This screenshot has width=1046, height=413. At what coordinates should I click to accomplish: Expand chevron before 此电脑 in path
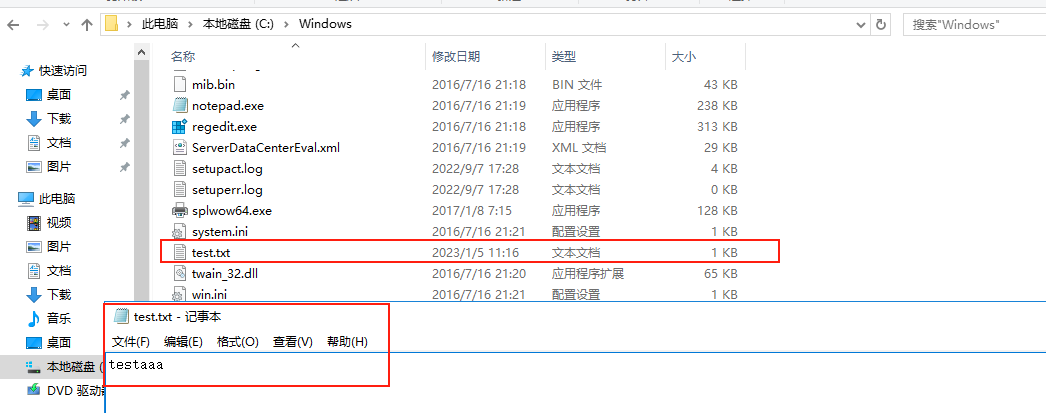[129, 25]
